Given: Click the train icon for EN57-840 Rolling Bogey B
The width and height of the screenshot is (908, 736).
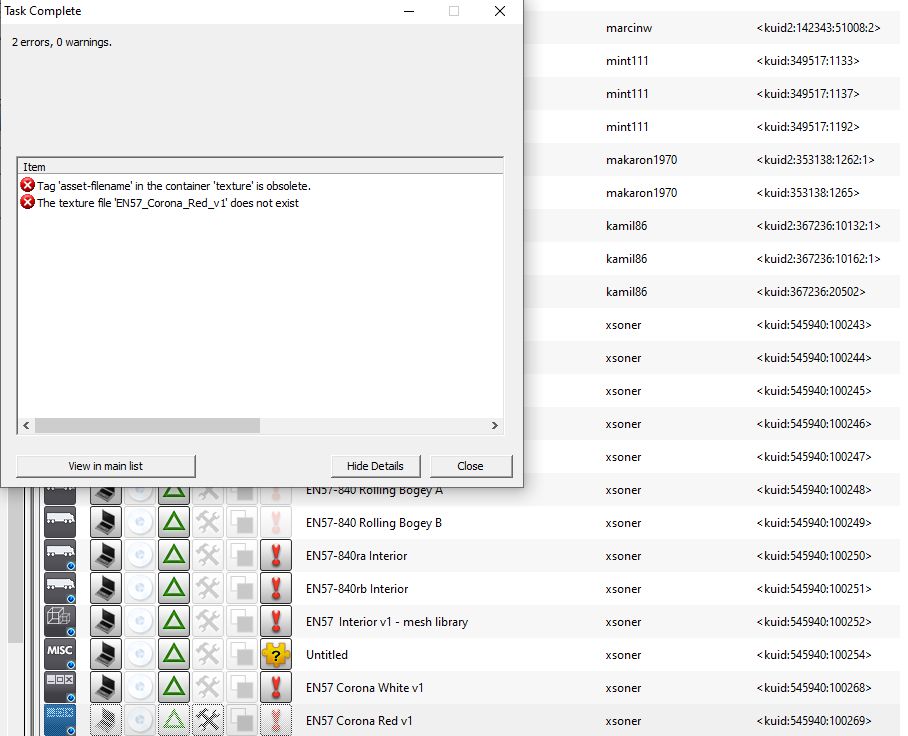Looking at the screenshot, I should (x=60, y=523).
